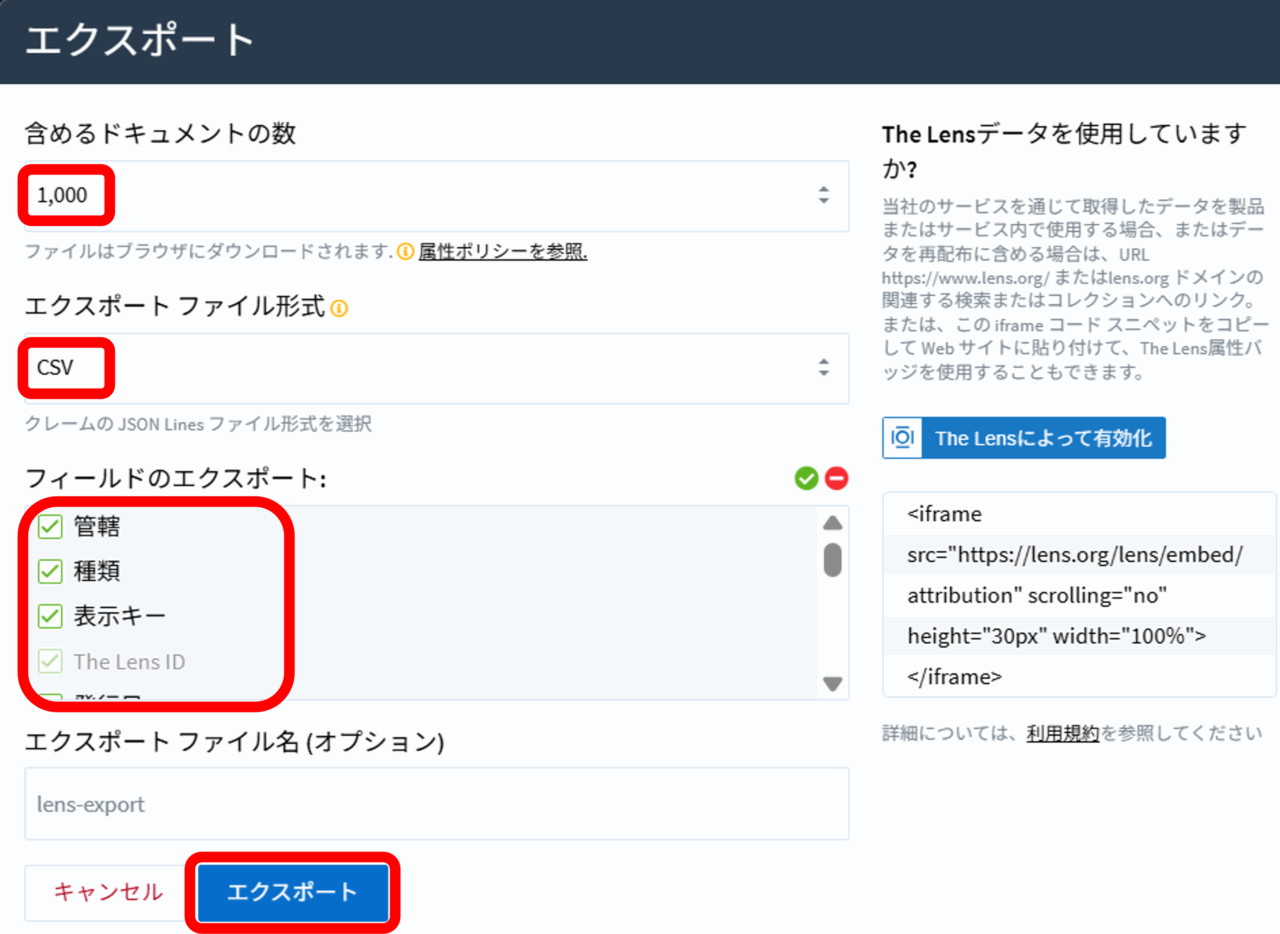Open the 利用規約 link
The image size is (1280, 934).
1063,733
